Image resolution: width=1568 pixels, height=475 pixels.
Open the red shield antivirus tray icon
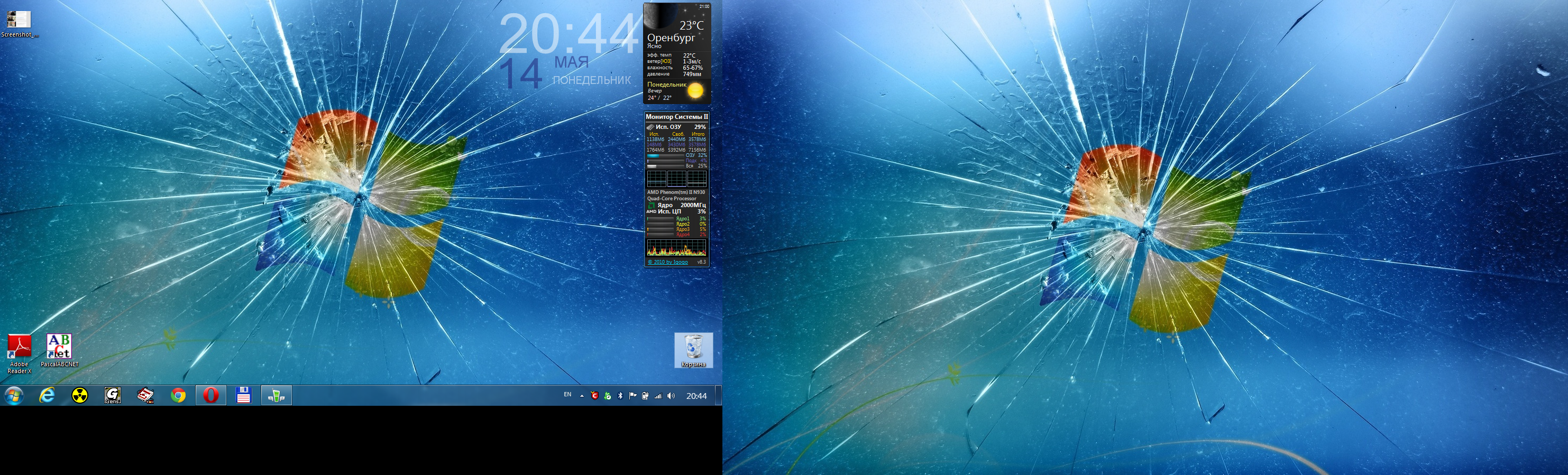595,396
